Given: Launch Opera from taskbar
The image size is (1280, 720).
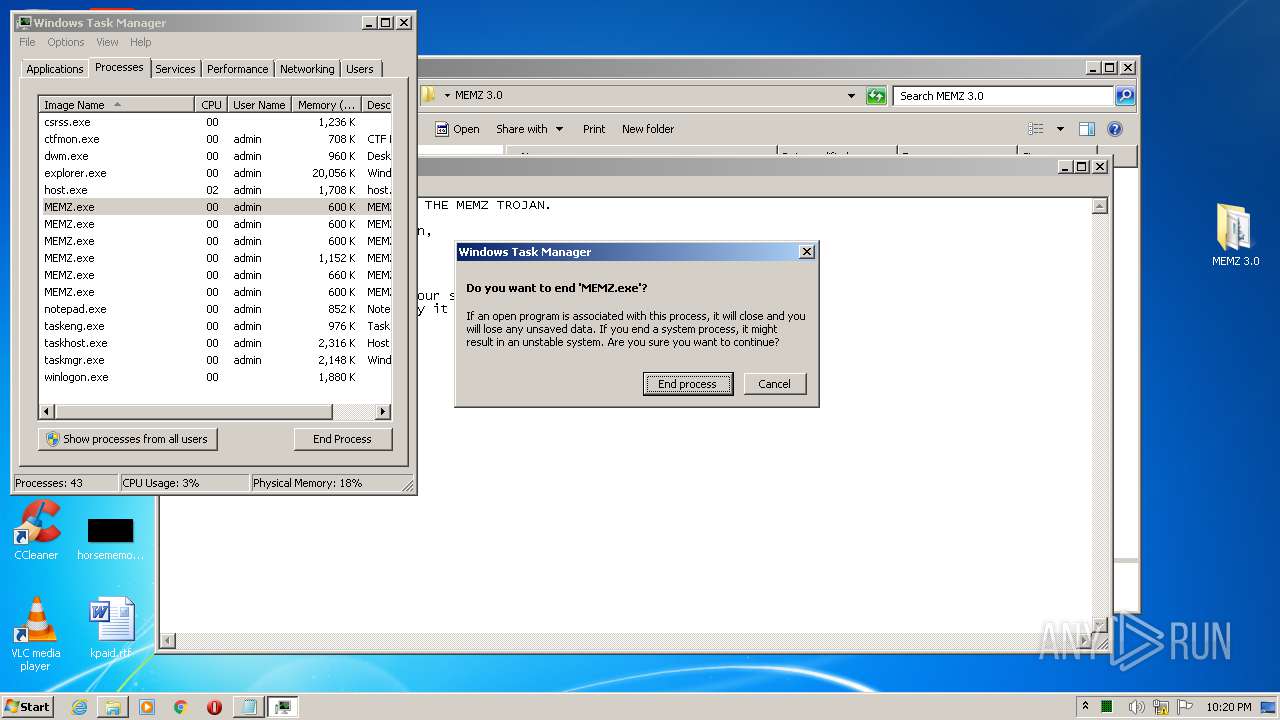Looking at the screenshot, I should pyautogui.click(x=214, y=707).
